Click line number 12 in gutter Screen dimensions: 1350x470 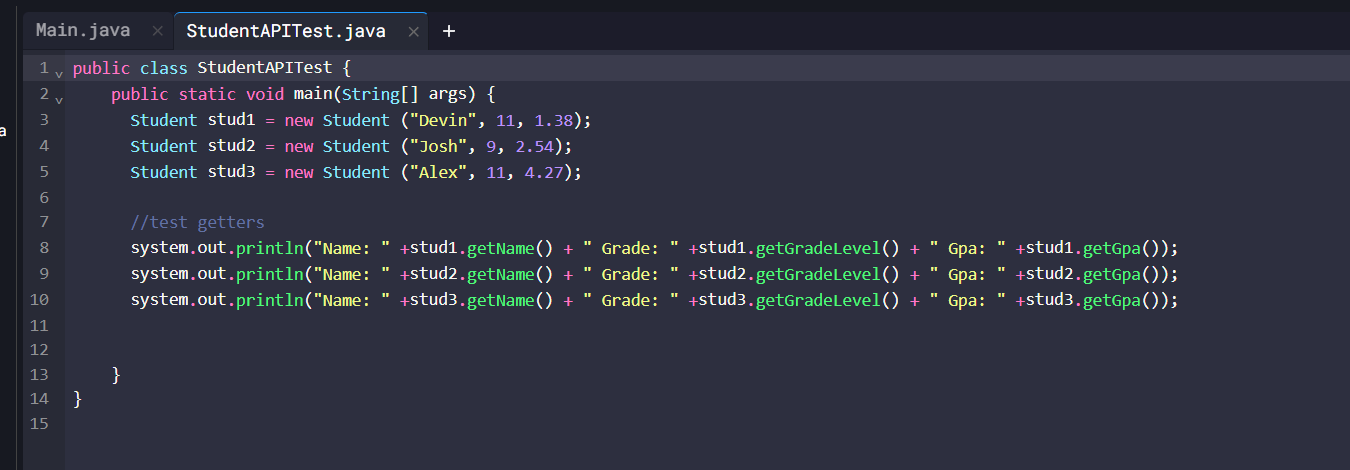coord(40,350)
